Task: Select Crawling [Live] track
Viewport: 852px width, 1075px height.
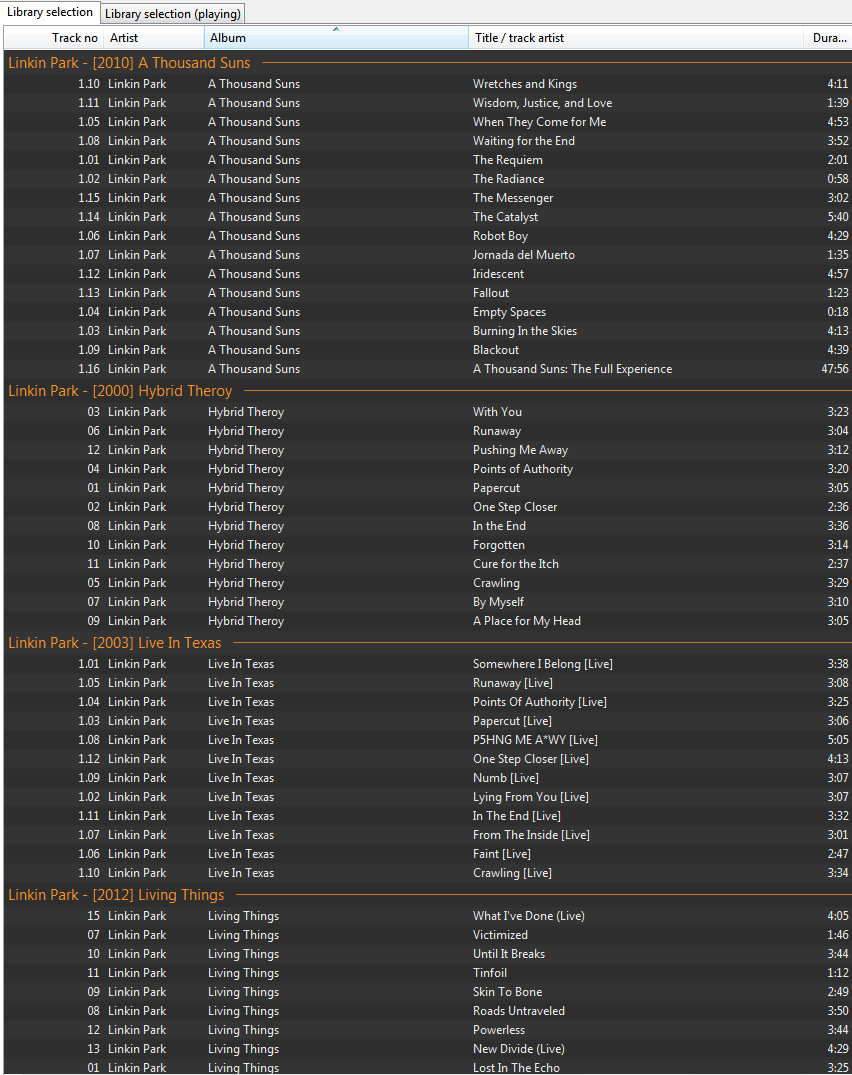Action: [x=428, y=873]
